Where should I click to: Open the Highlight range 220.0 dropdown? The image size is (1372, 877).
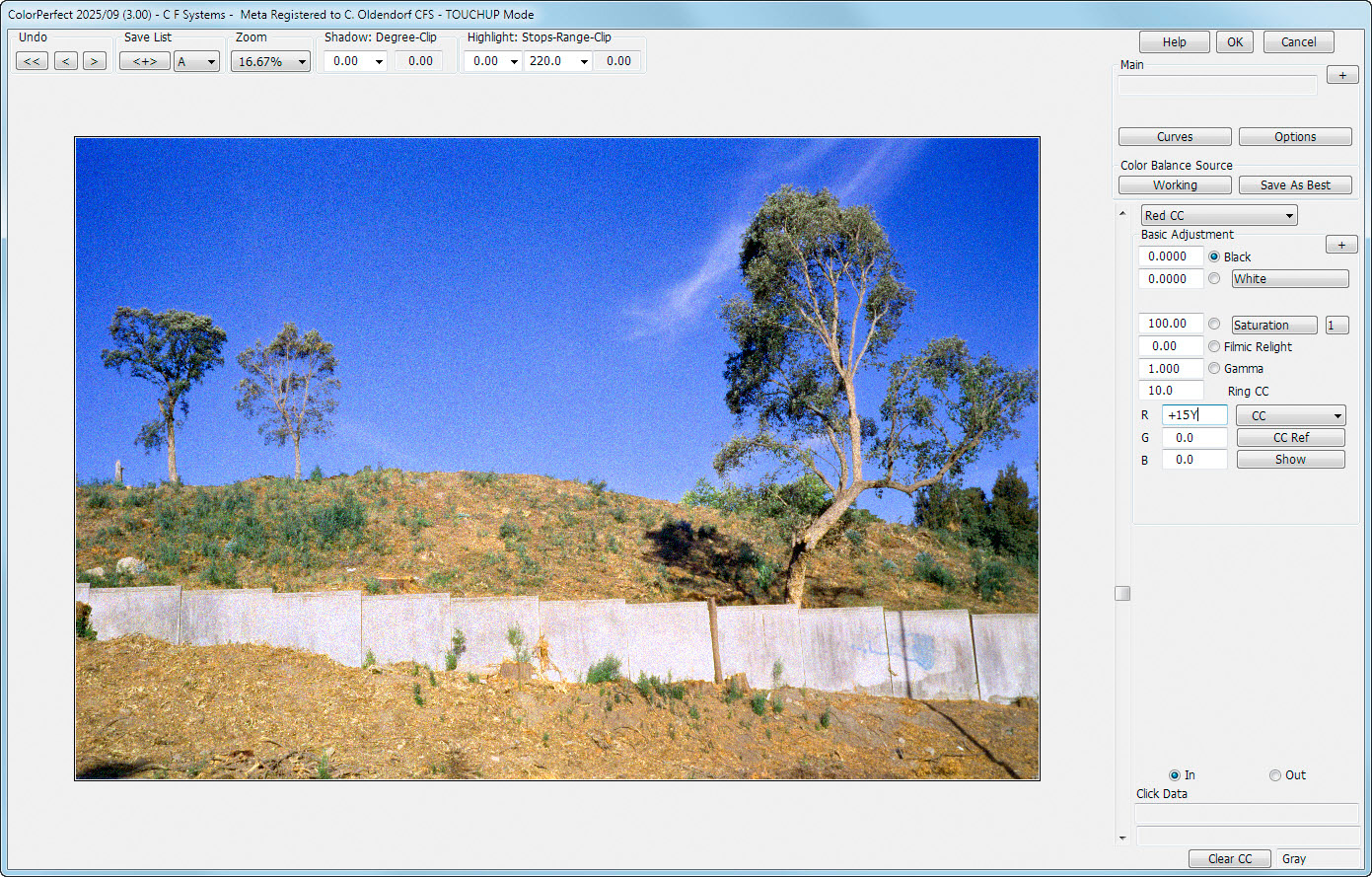[x=557, y=61]
